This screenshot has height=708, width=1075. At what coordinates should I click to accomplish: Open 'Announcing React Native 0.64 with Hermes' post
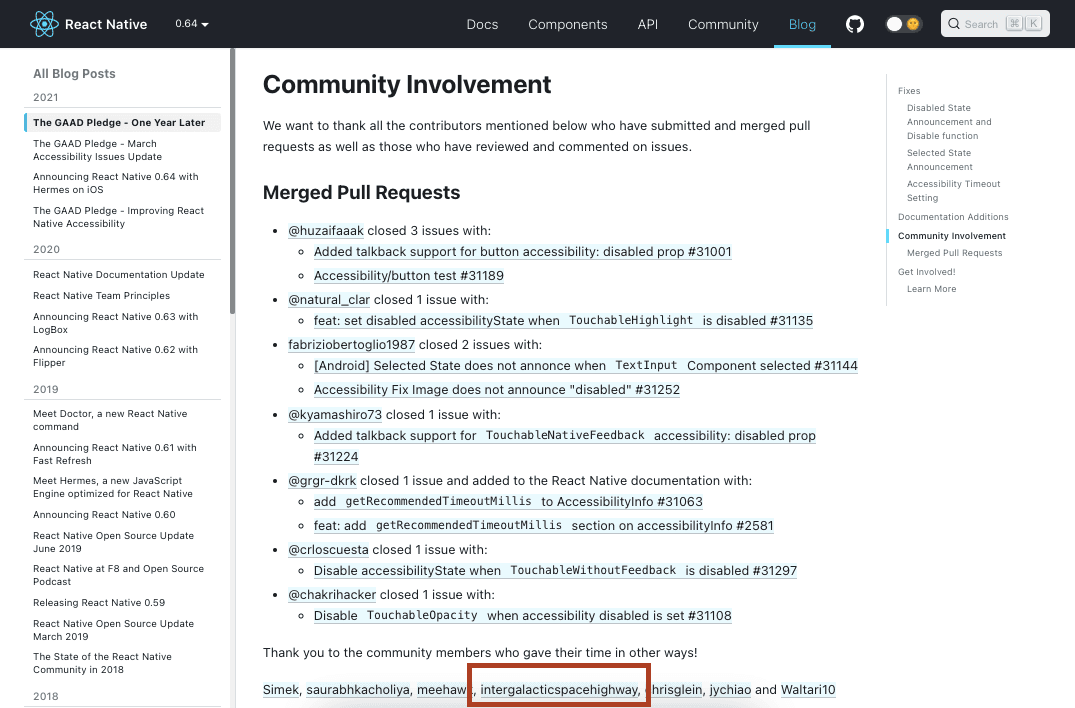click(115, 183)
